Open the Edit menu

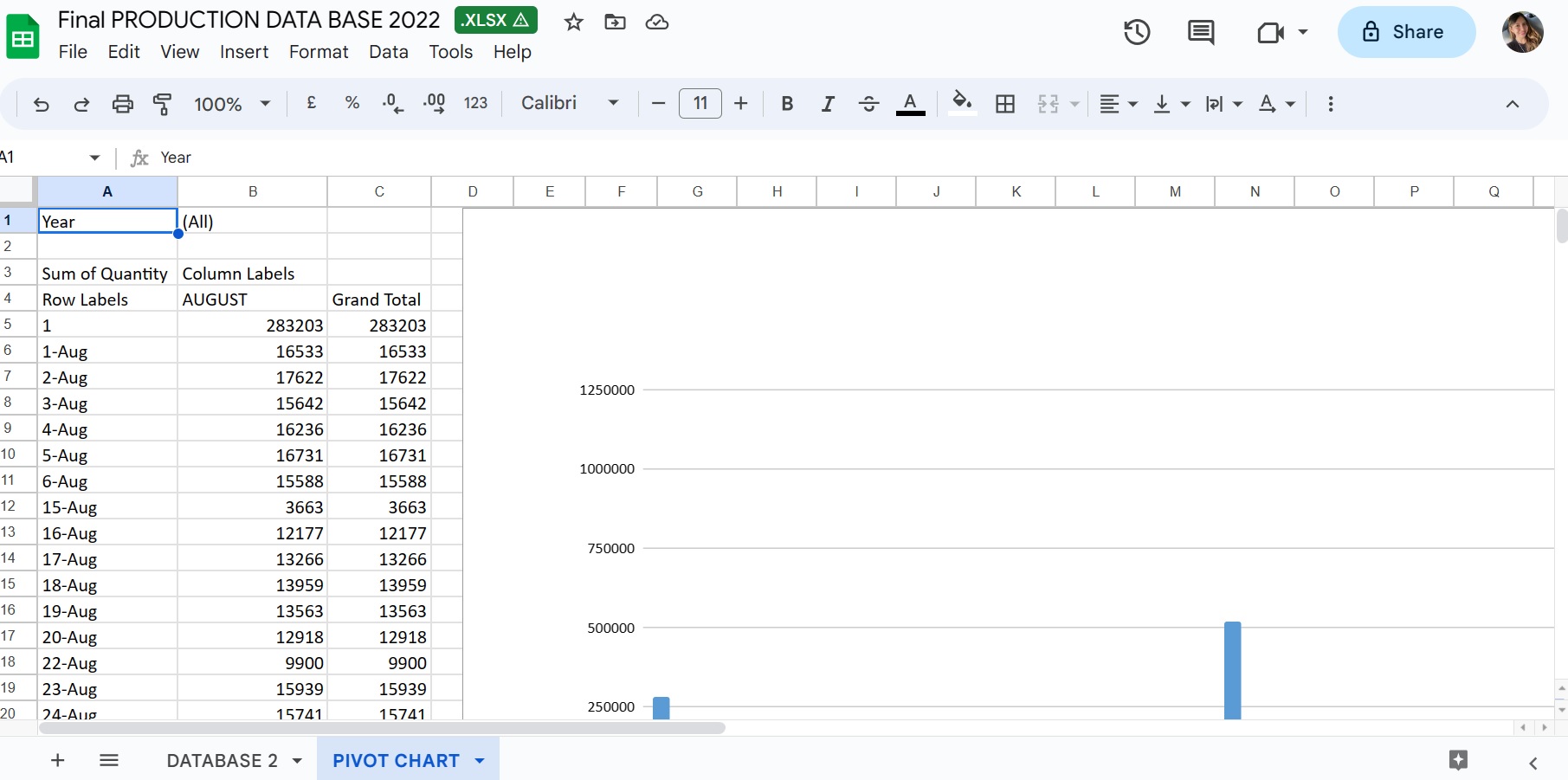(124, 52)
